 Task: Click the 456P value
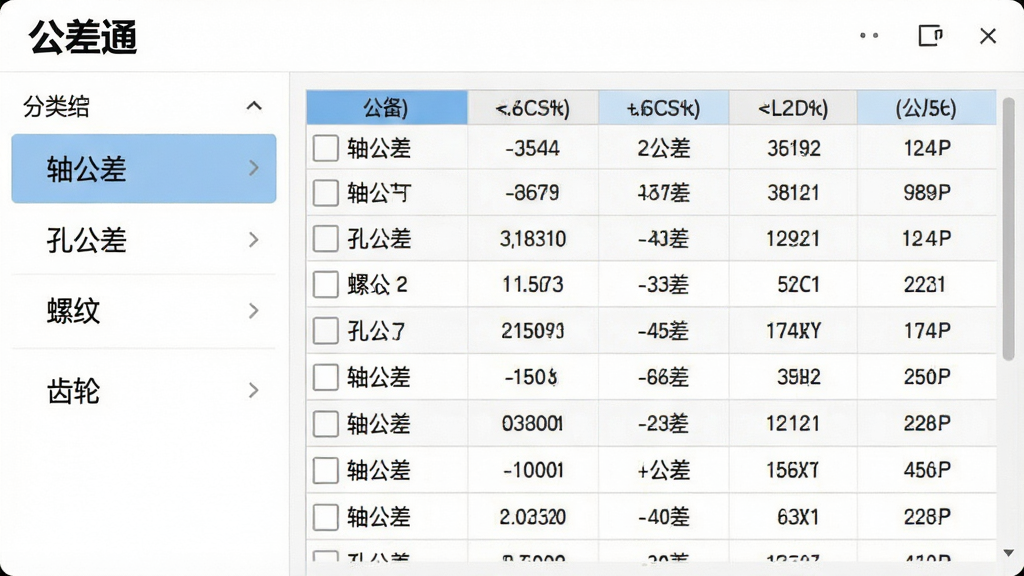(927, 470)
